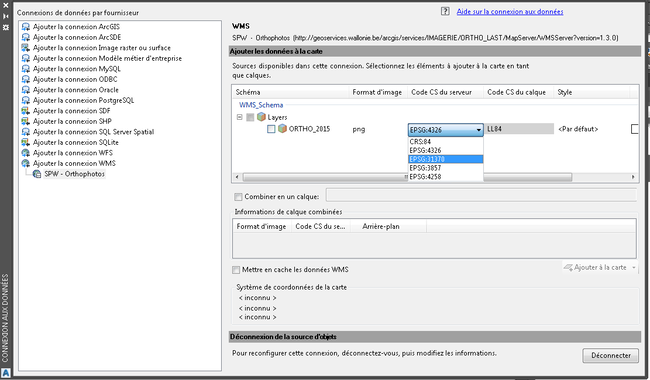Click the WMS_Schema entry
Image resolution: width=650 pixels, height=380 pixels.
pos(261,105)
